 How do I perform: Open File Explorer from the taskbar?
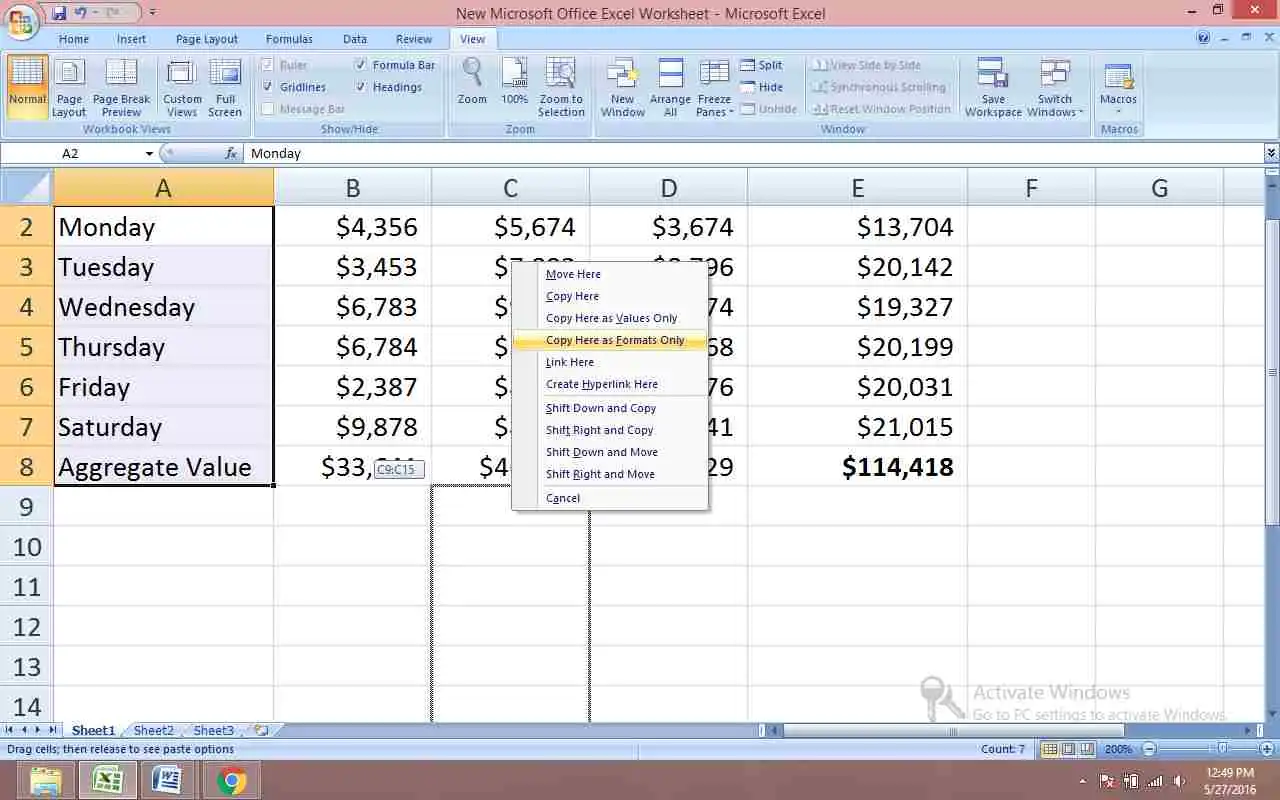[46, 780]
